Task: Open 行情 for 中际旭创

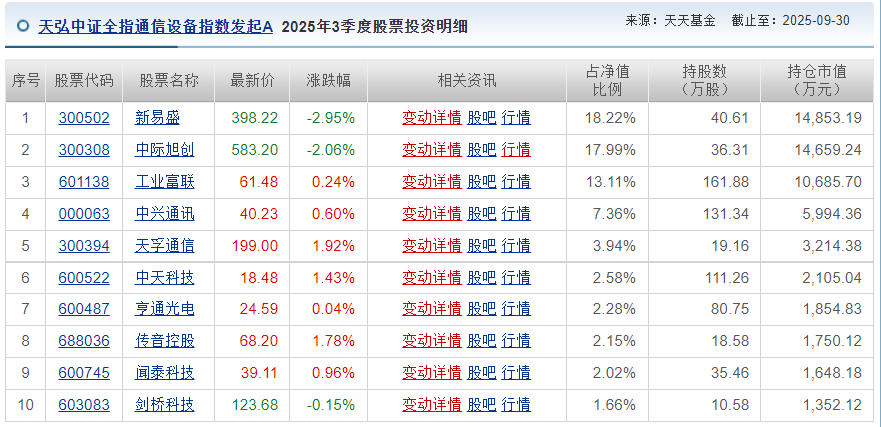Action: point(516,149)
